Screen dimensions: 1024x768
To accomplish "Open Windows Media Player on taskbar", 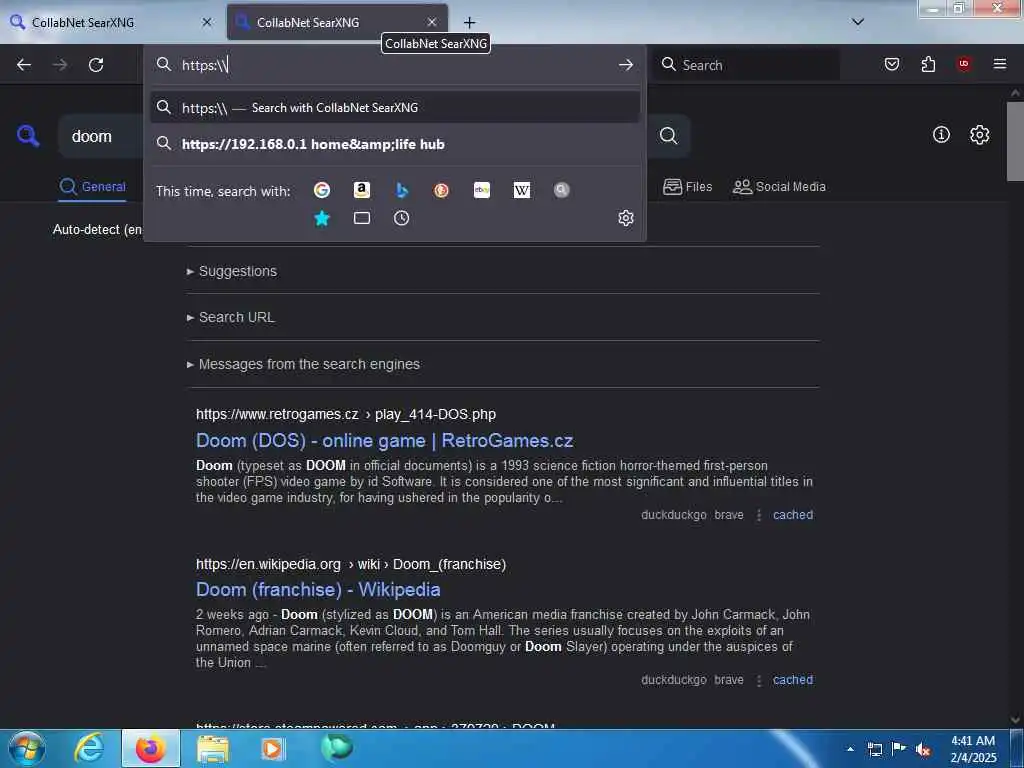I will (x=272, y=748).
